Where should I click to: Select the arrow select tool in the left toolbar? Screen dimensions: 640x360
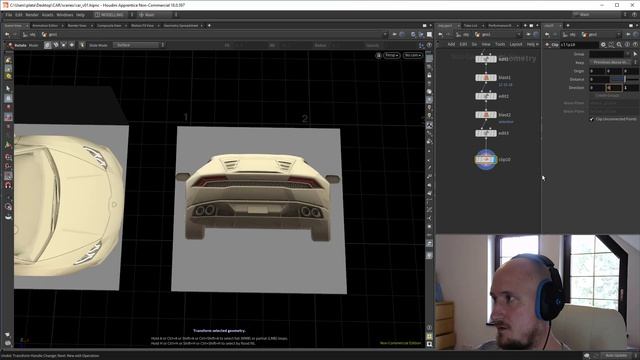point(8,89)
